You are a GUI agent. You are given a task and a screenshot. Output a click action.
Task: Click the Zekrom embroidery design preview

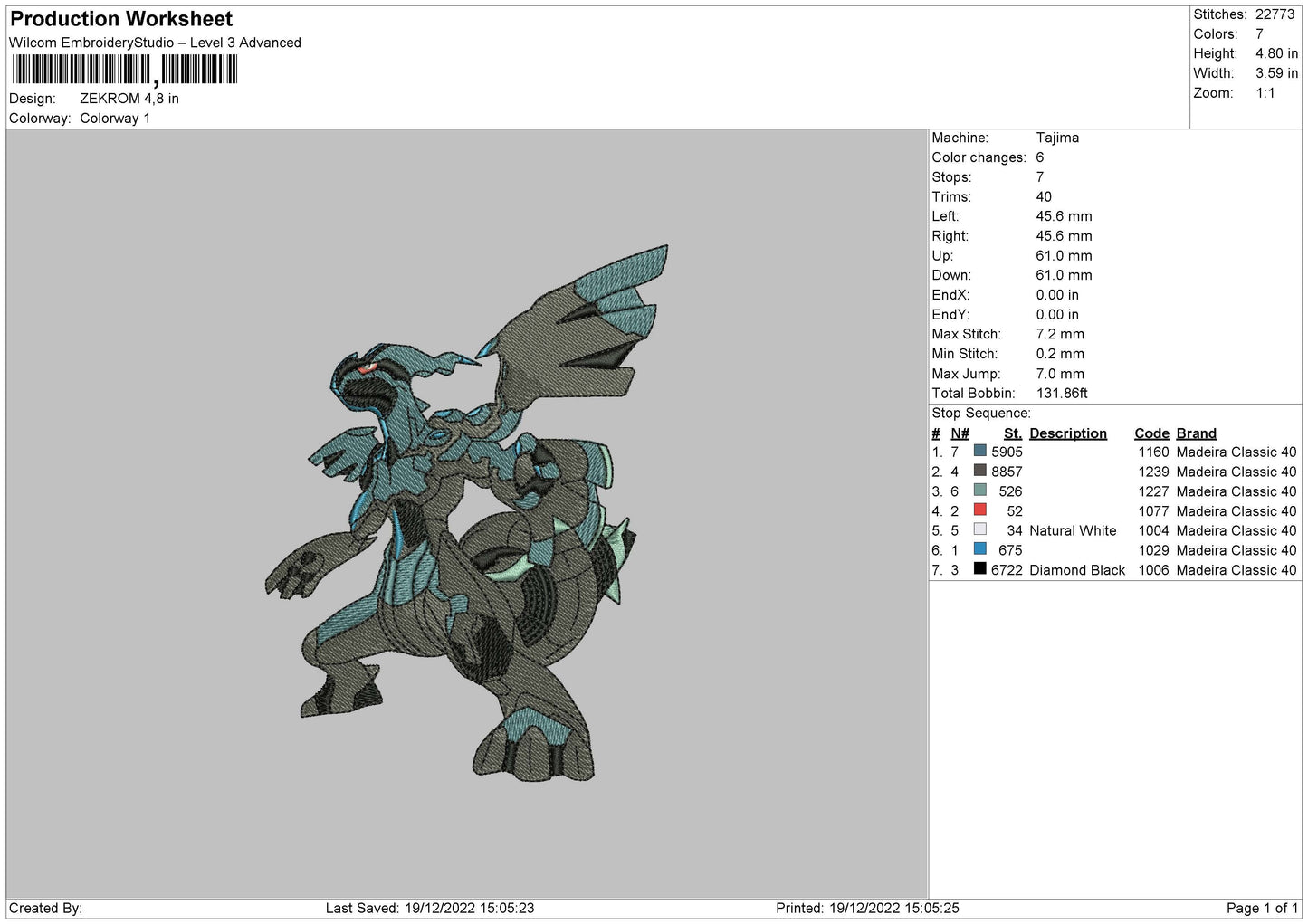[x=467, y=512]
